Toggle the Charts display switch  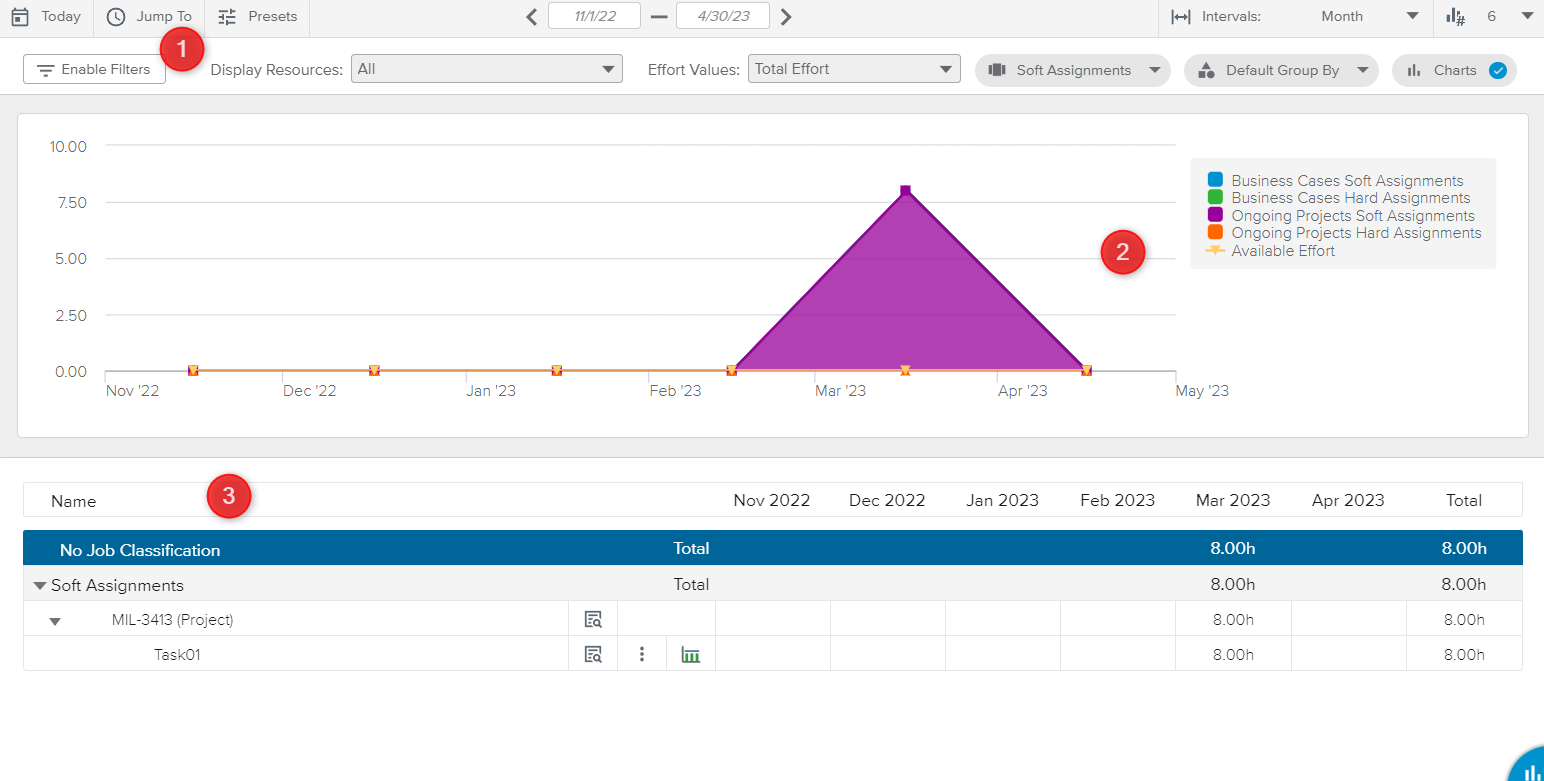click(x=1497, y=70)
